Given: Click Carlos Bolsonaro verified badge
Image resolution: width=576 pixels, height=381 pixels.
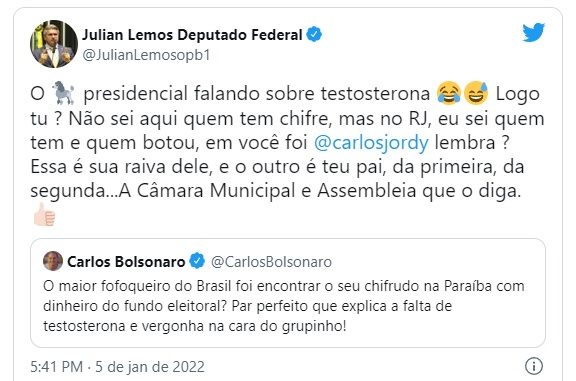Looking at the screenshot, I should point(197,261).
